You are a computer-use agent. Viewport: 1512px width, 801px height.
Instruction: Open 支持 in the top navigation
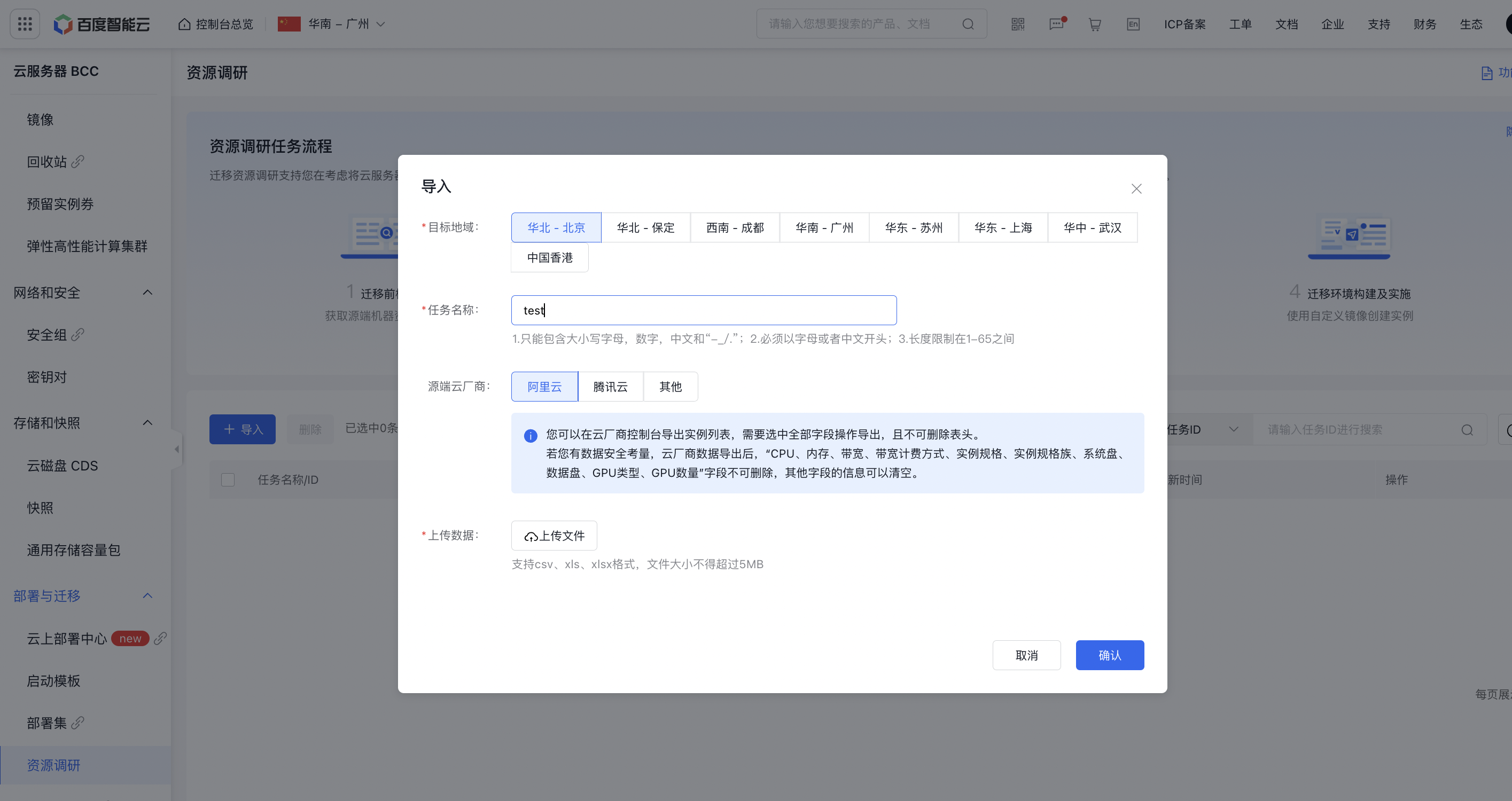[x=1379, y=24]
